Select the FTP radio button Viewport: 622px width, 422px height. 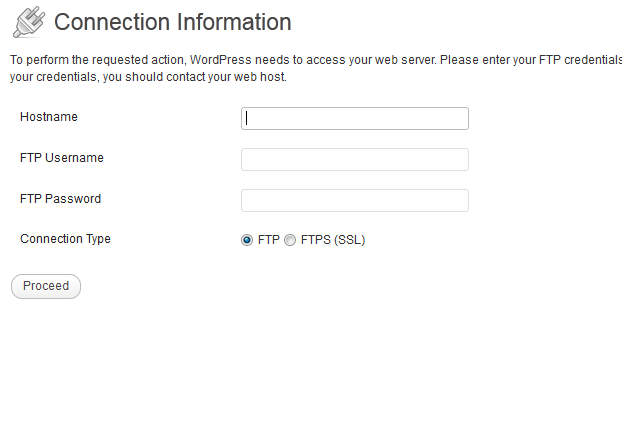pyautogui.click(x=247, y=240)
